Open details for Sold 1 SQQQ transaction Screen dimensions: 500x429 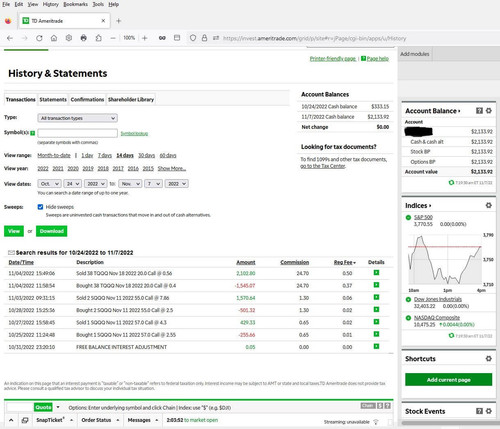(x=376, y=322)
